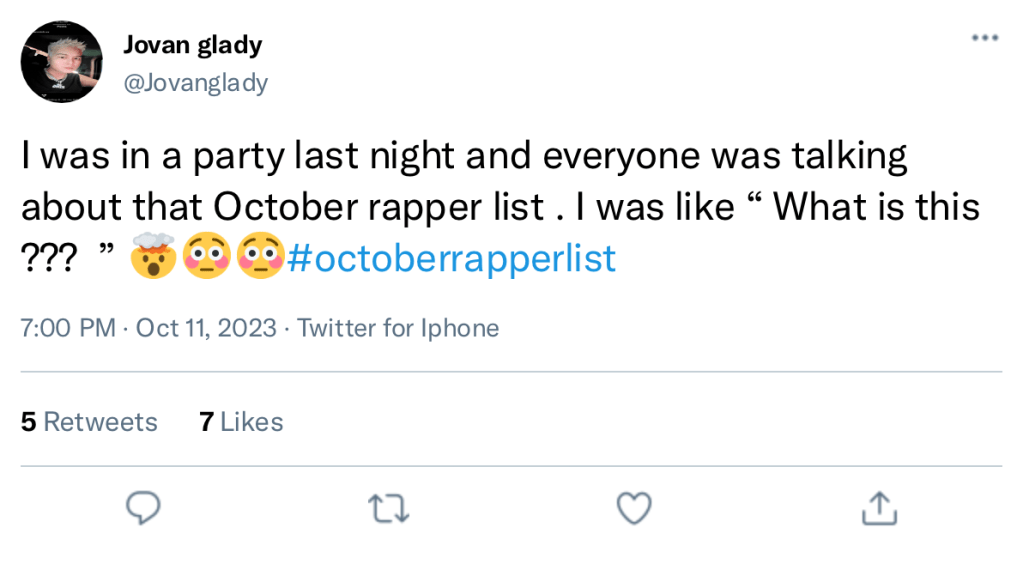Click the 7:00 PM timestamp
The height and width of the screenshot is (570, 1023).
68,328
